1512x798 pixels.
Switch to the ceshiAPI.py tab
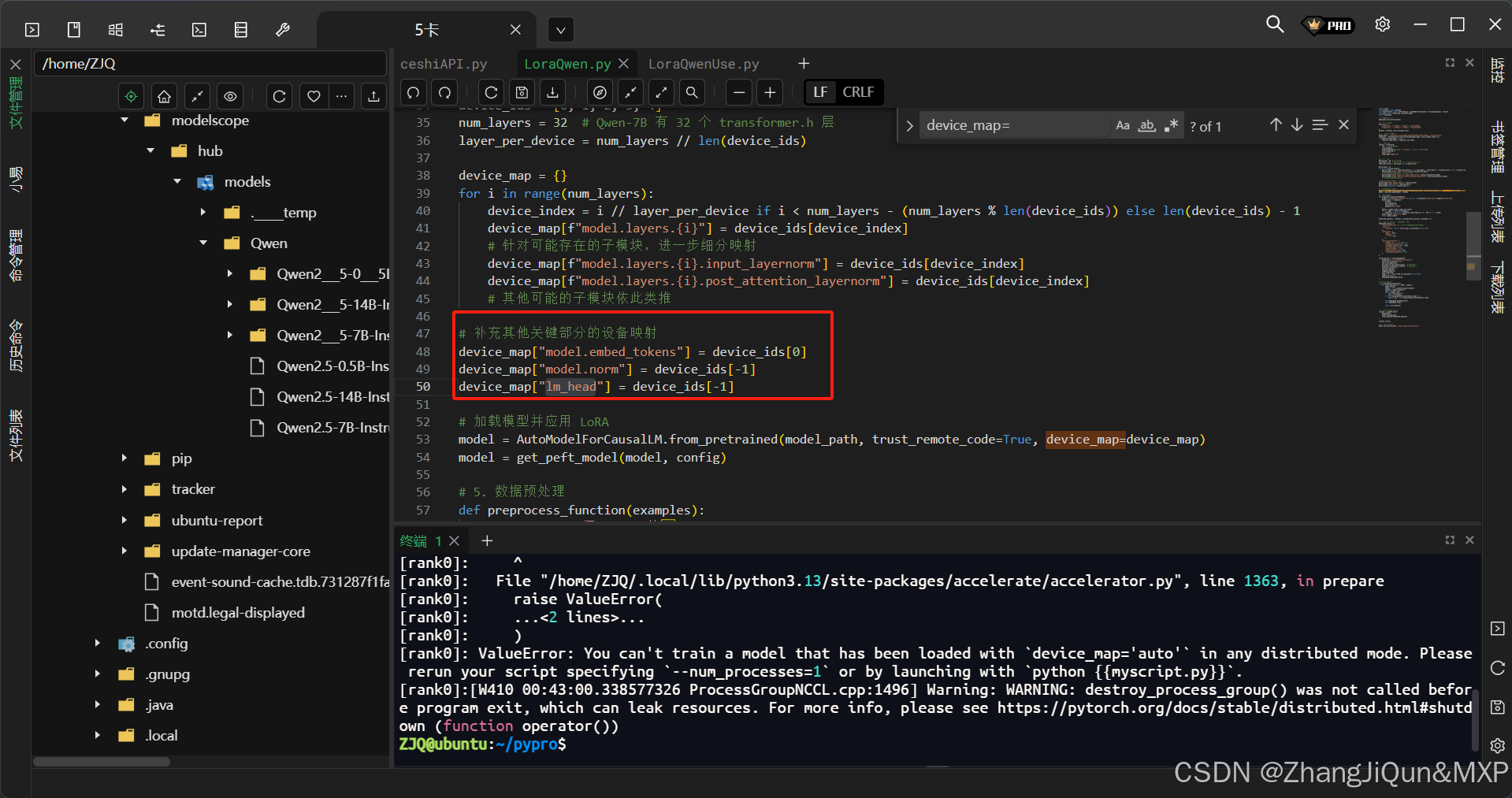coord(444,63)
